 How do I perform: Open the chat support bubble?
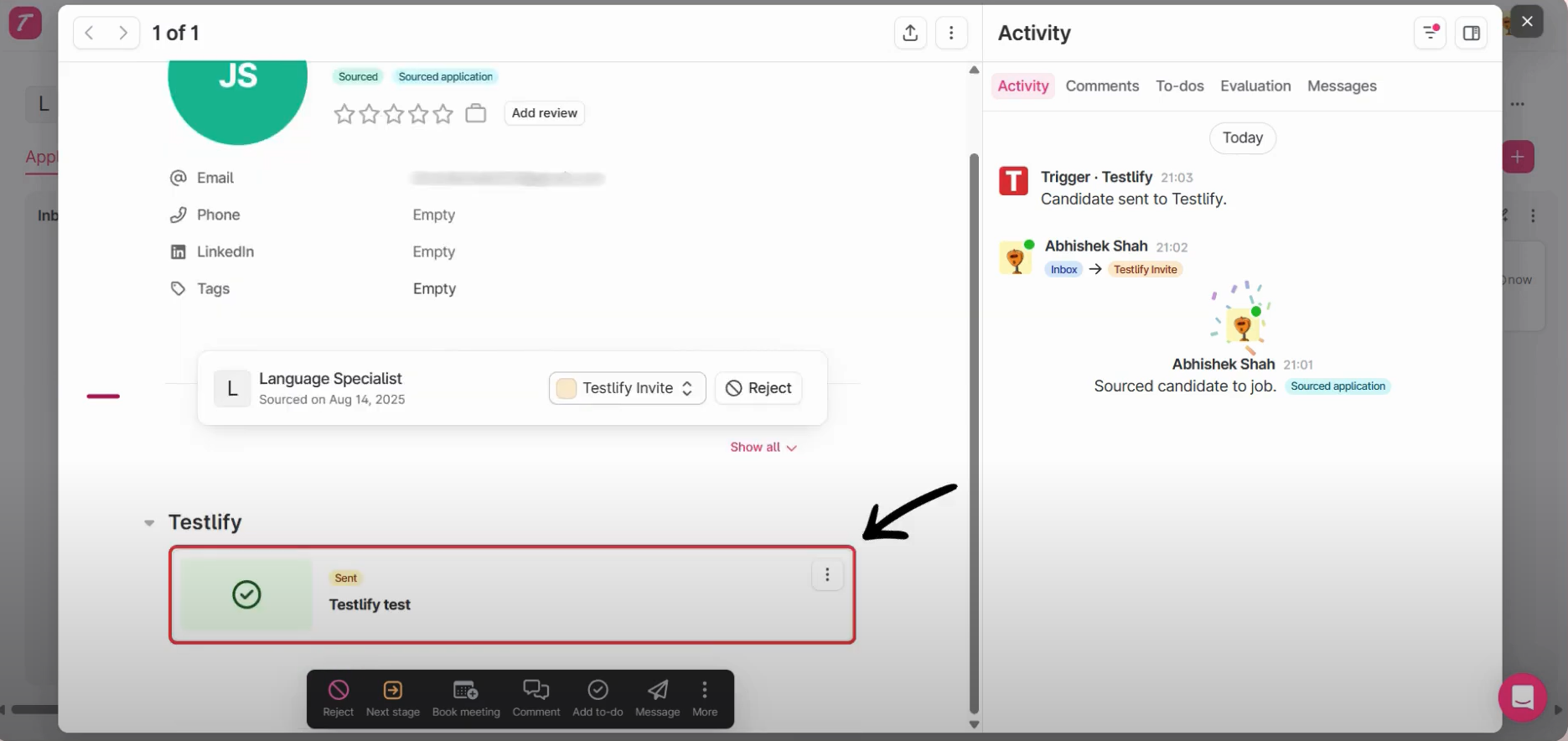pyautogui.click(x=1522, y=697)
